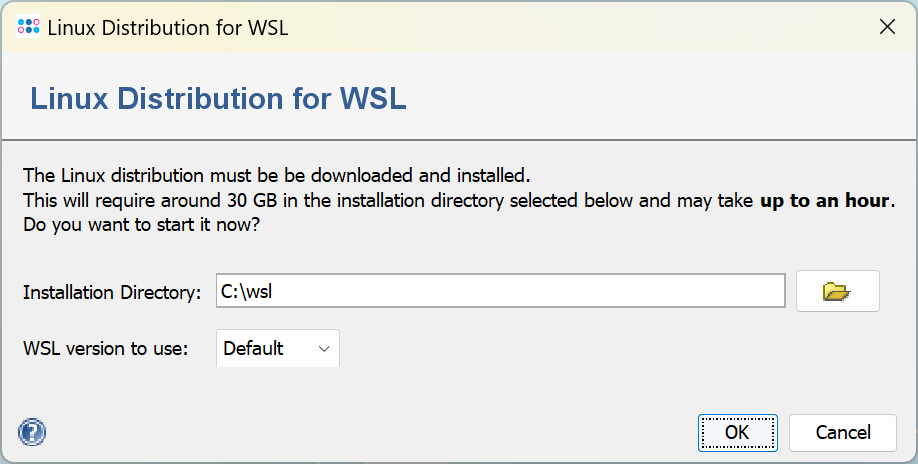Image resolution: width=918 pixels, height=464 pixels.
Task: Click the "WSL version to use:" label
Action: point(105,349)
